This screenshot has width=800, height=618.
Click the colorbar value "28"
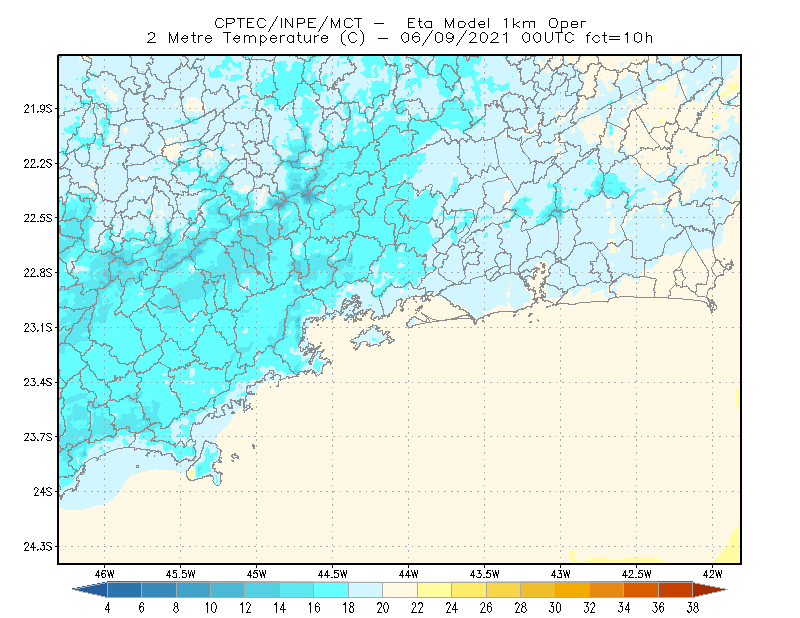[521, 608]
